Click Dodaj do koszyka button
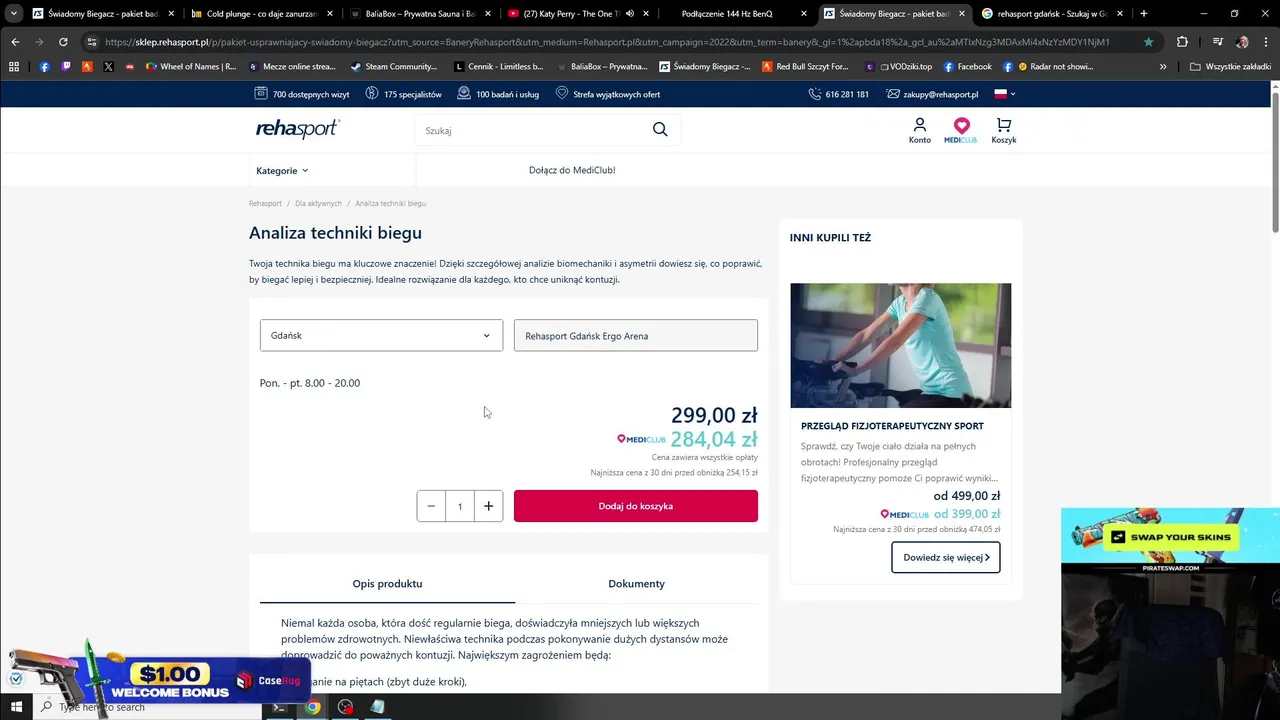Viewport: 1280px width, 720px height. coord(636,506)
